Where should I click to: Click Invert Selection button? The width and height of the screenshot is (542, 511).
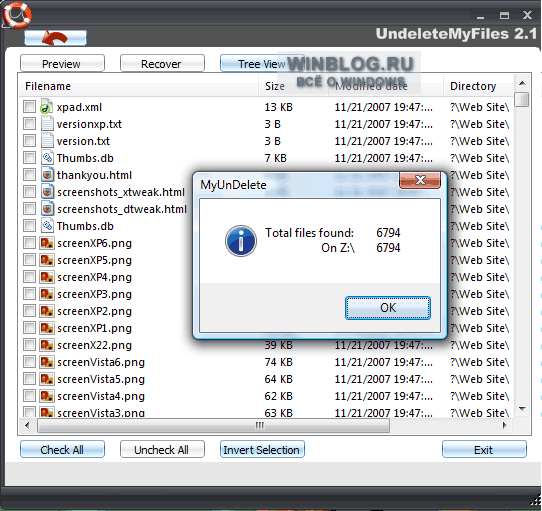(262, 449)
